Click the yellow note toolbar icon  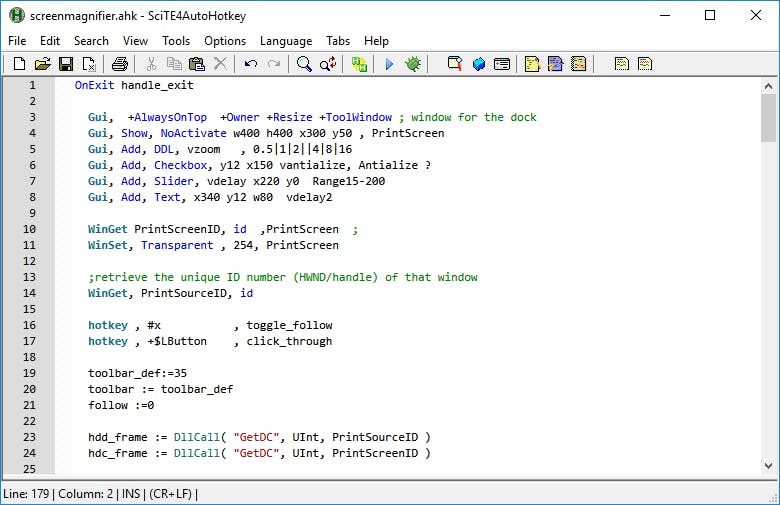[532, 64]
